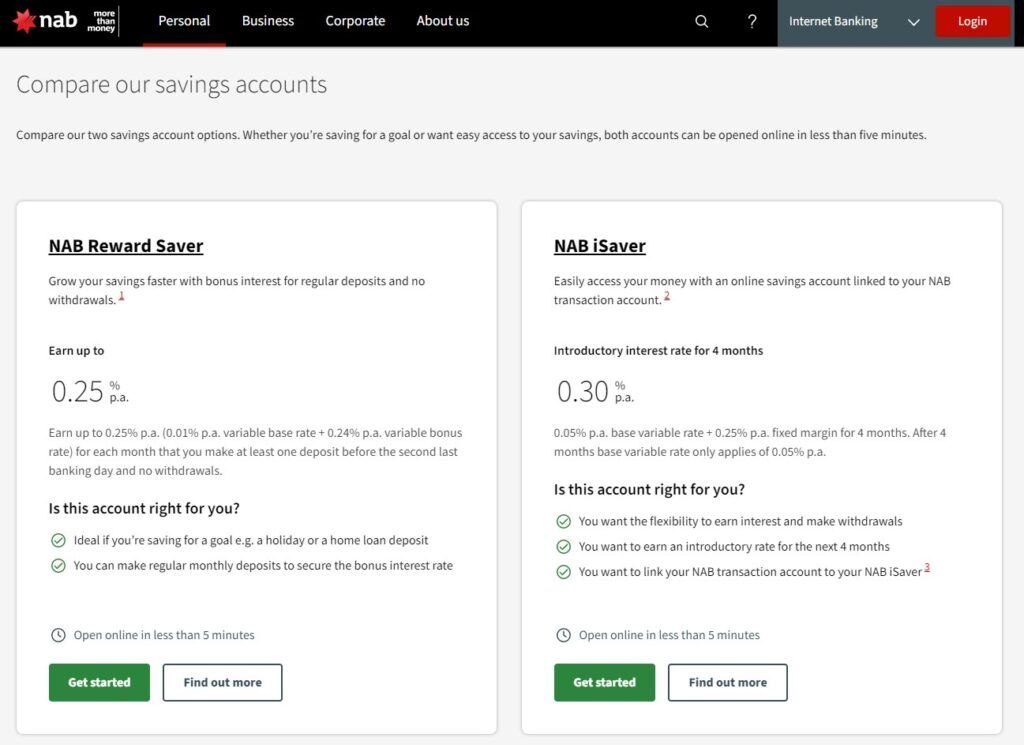Click footnote 3 after link transaction account text
This screenshot has height=745, width=1024.
927,568
